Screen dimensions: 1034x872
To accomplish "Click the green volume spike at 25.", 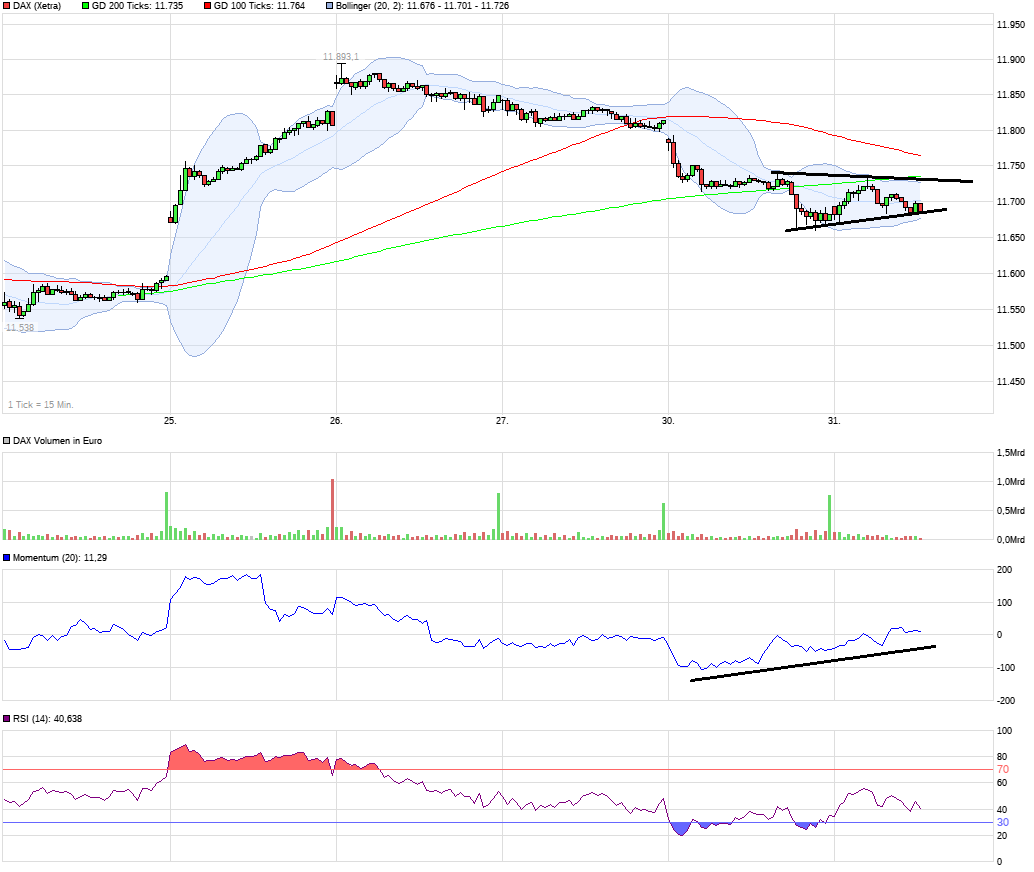I will 166,516.
